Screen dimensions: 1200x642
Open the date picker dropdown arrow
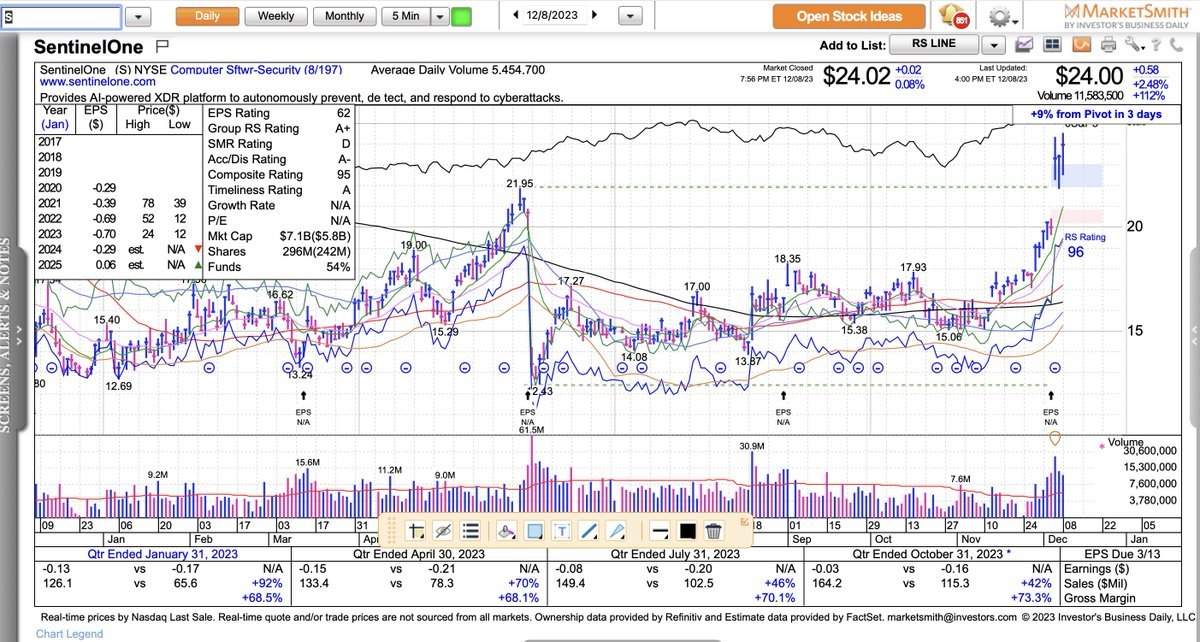[631, 17]
